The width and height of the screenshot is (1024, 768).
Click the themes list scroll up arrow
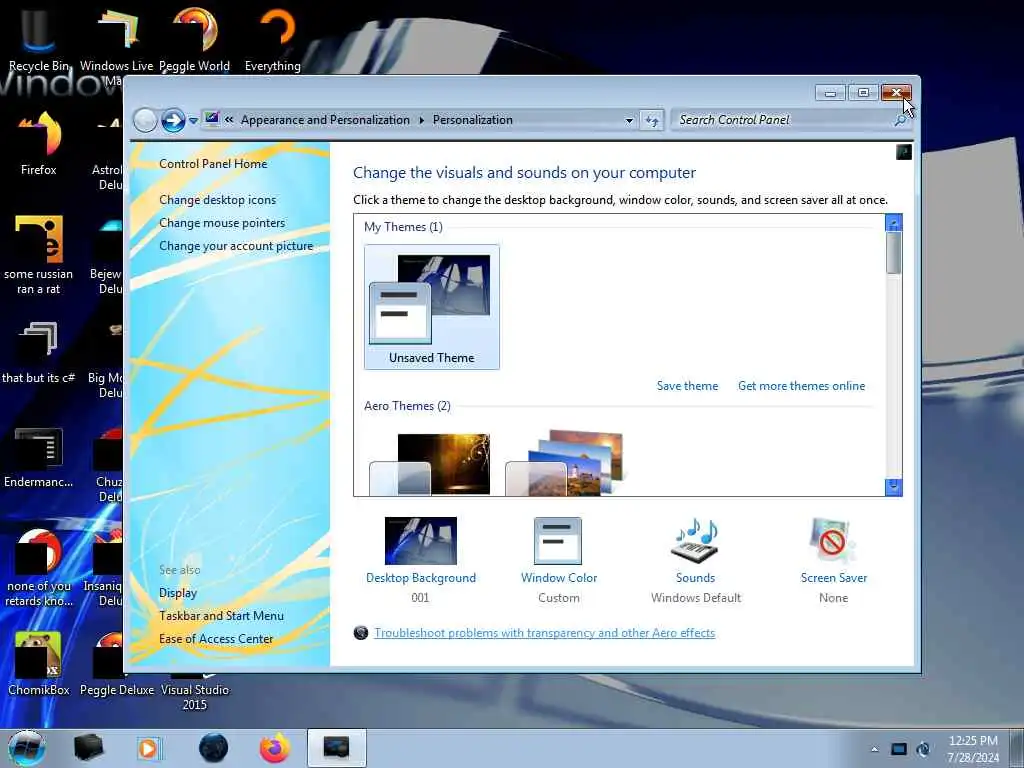(893, 223)
